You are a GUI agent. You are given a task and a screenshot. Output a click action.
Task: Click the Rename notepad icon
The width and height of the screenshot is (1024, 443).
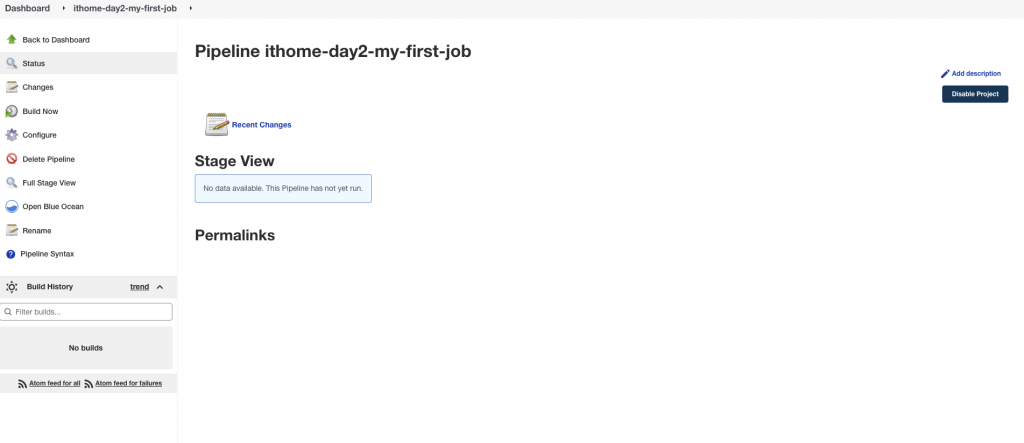(x=11, y=230)
